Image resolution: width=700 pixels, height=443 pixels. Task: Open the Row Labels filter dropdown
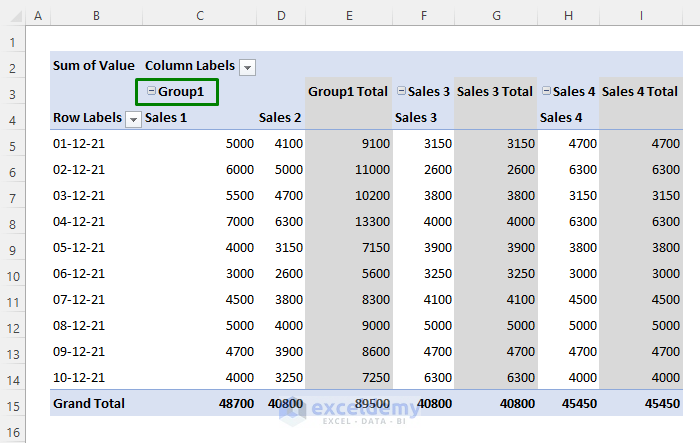click(133, 119)
